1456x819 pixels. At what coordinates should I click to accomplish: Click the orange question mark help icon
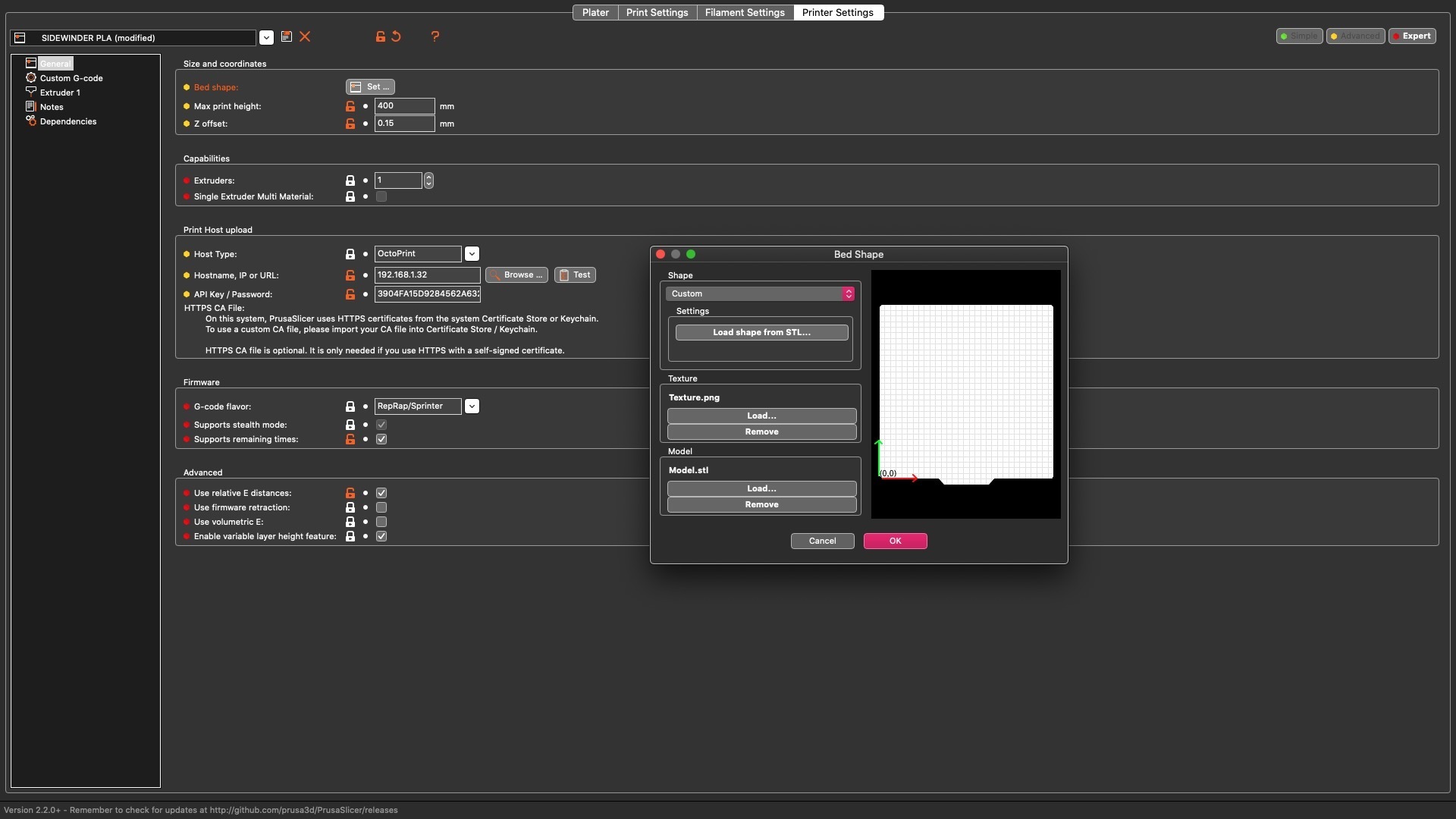pos(435,36)
